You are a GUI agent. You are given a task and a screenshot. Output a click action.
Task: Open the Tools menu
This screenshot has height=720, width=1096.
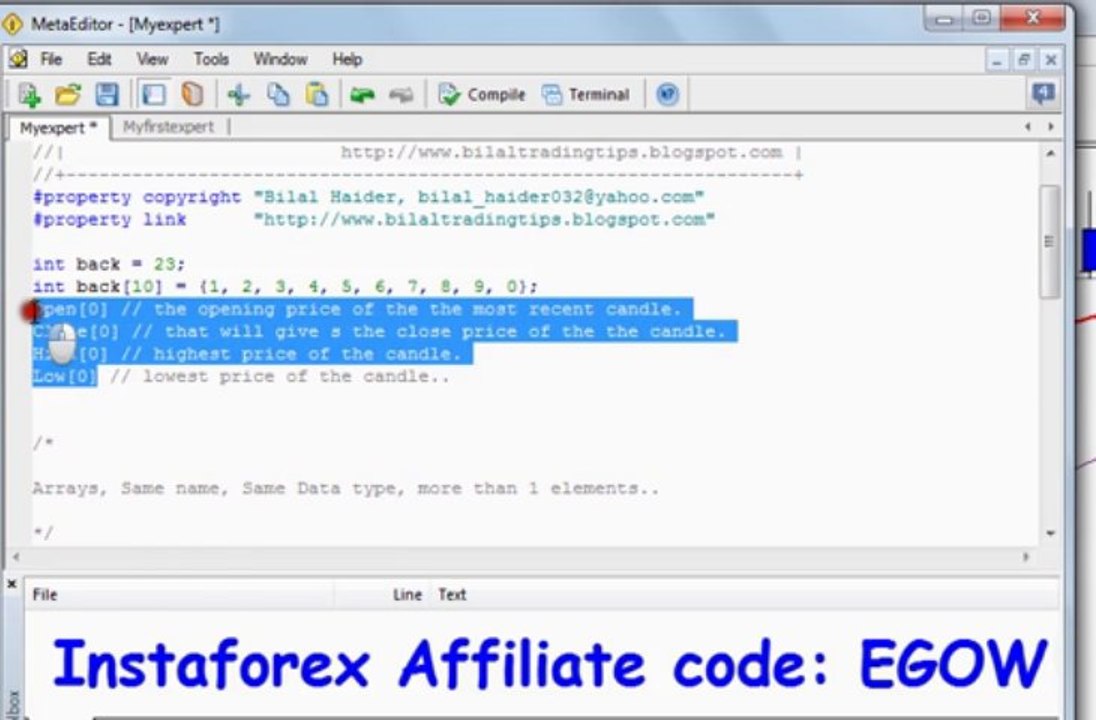pos(211,59)
